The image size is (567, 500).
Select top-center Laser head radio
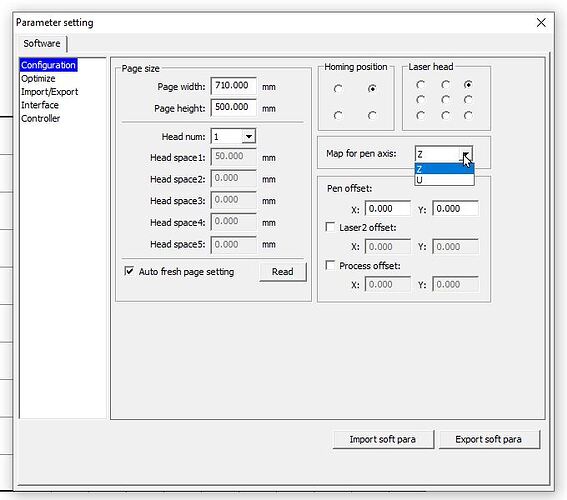pyautogui.click(x=446, y=85)
